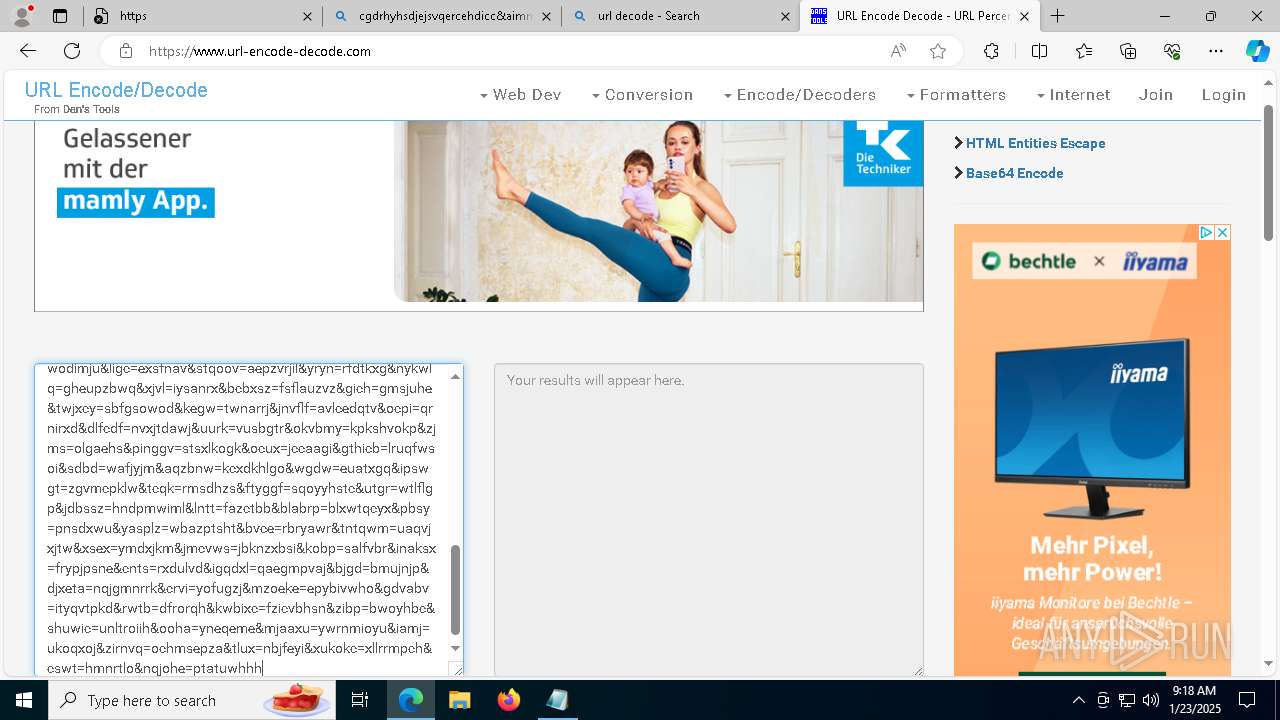Open the Collections icon
1280x720 pixels.
[1128, 51]
